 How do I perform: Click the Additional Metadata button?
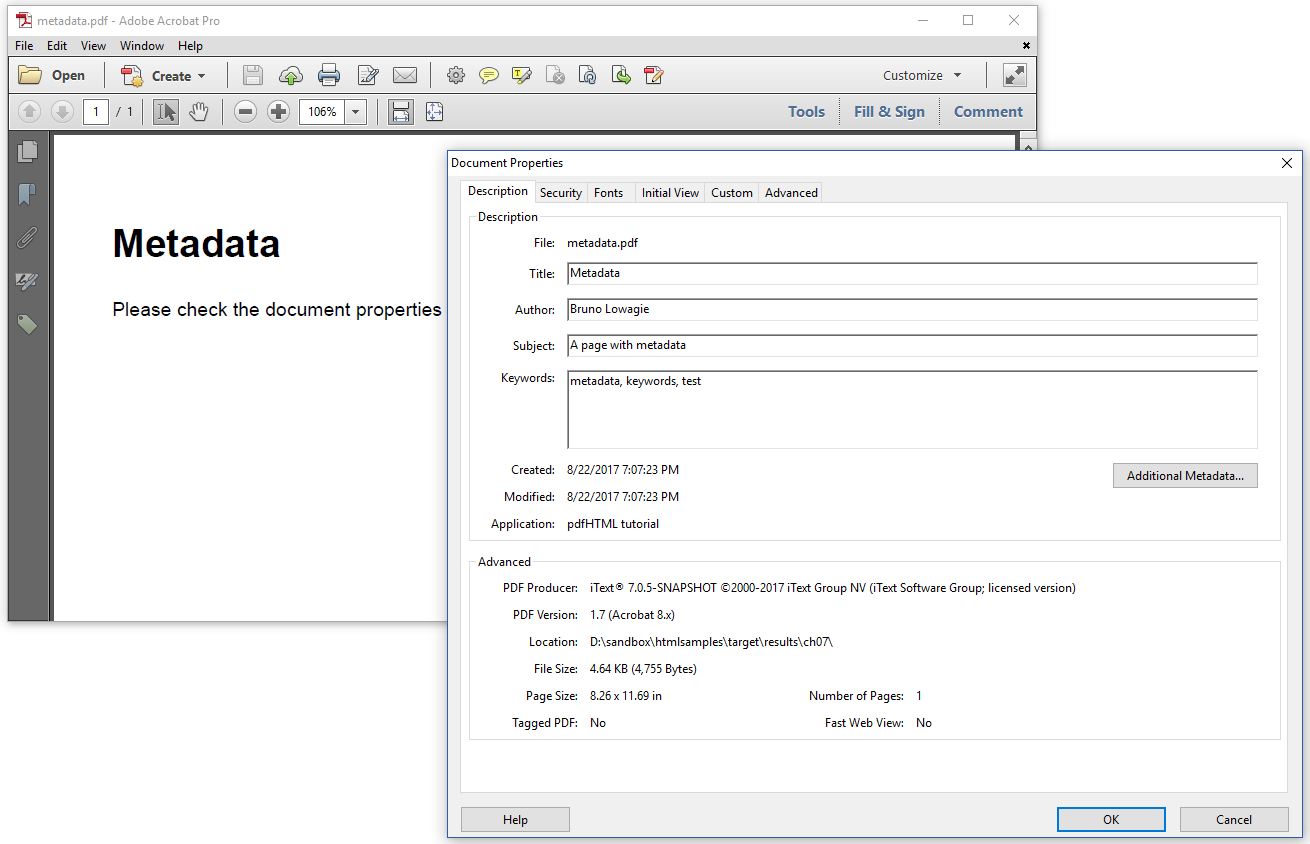click(1185, 475)
